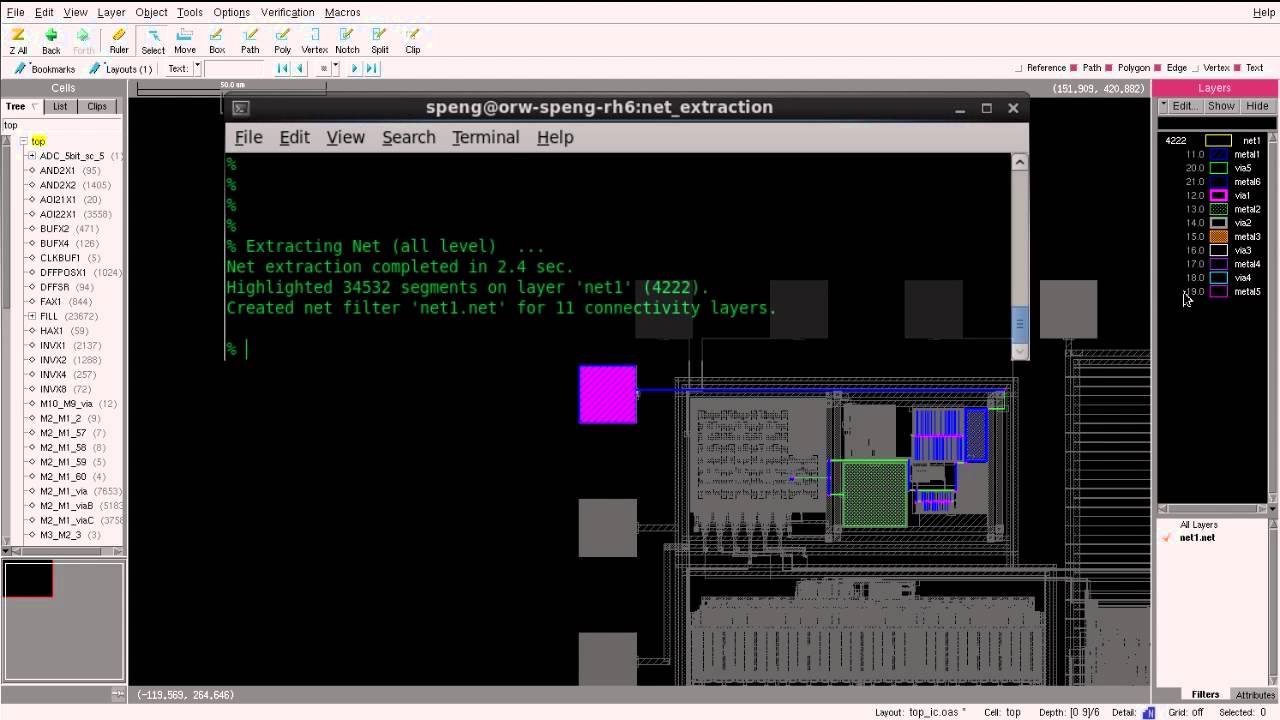Click the Layers Edit... button
This screenshot has width=1280, height=720.
(x=1184, y=106)
